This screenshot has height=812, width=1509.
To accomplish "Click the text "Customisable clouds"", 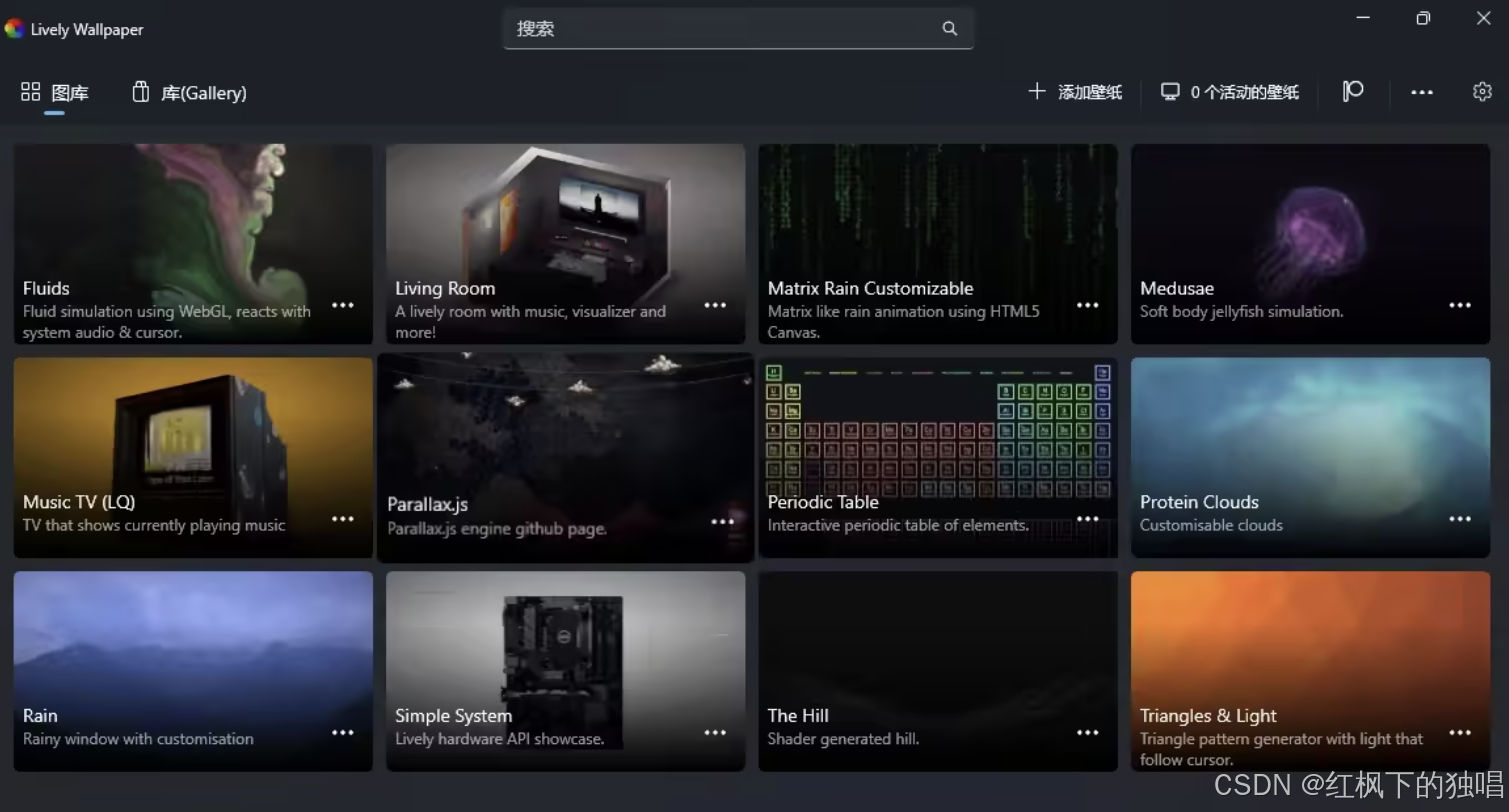I will [x=1211, y=525].
